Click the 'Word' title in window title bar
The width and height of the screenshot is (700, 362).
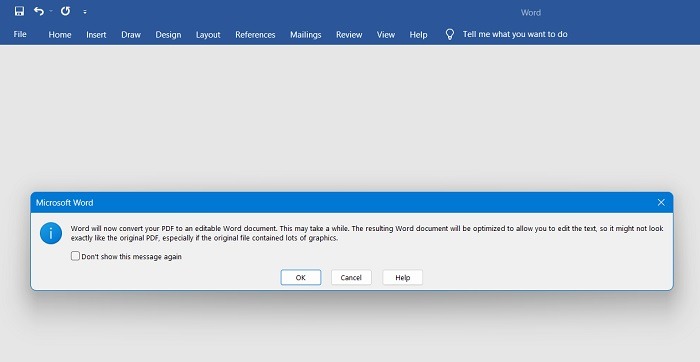tap(531, 12)
